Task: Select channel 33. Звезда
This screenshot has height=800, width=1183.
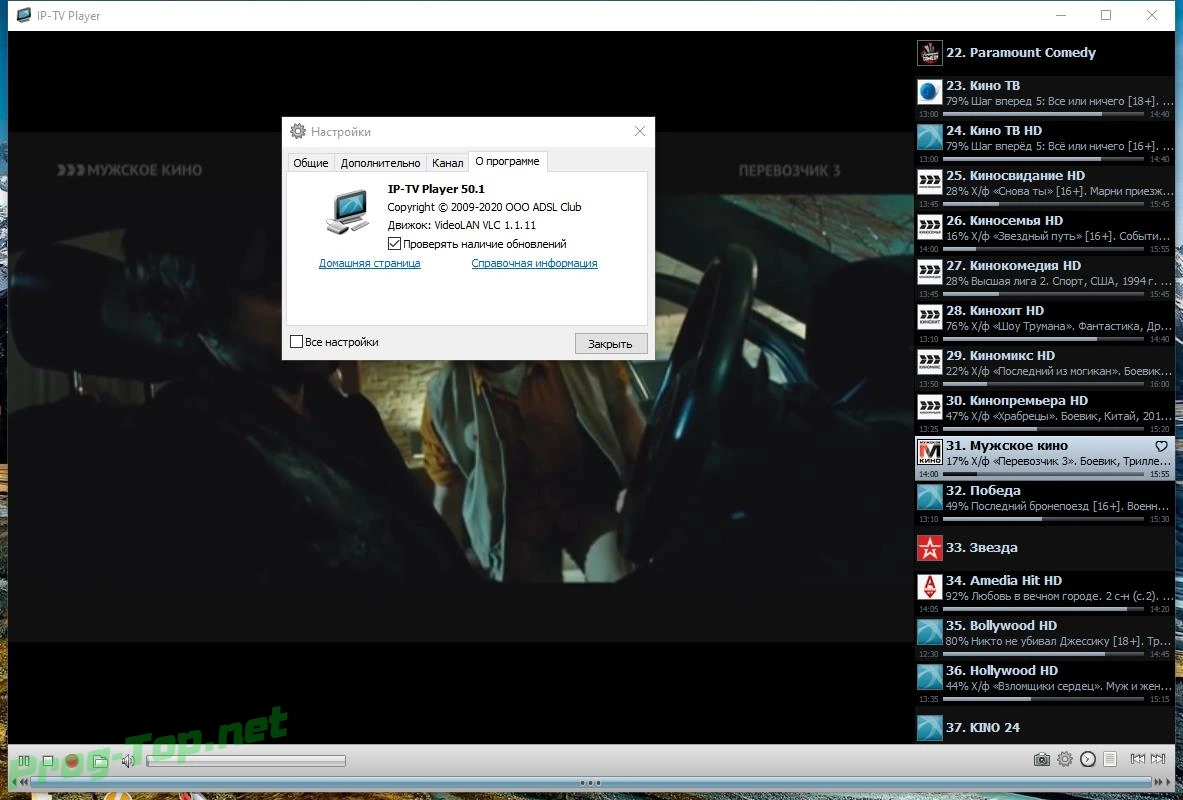Action: [x=1044, y=548]
